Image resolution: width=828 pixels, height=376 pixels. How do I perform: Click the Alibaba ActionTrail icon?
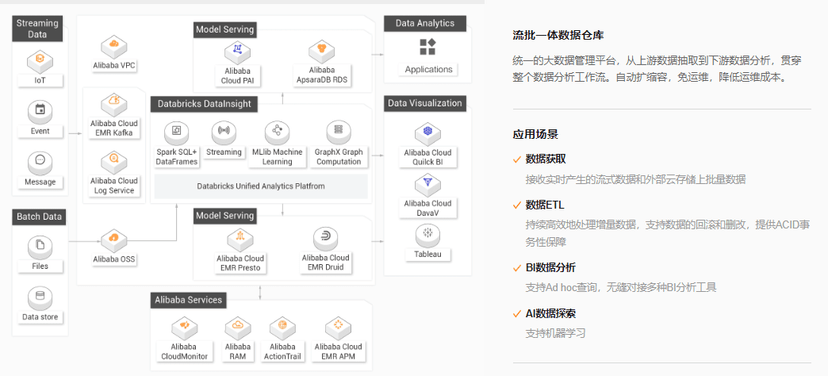pos(283,327)
